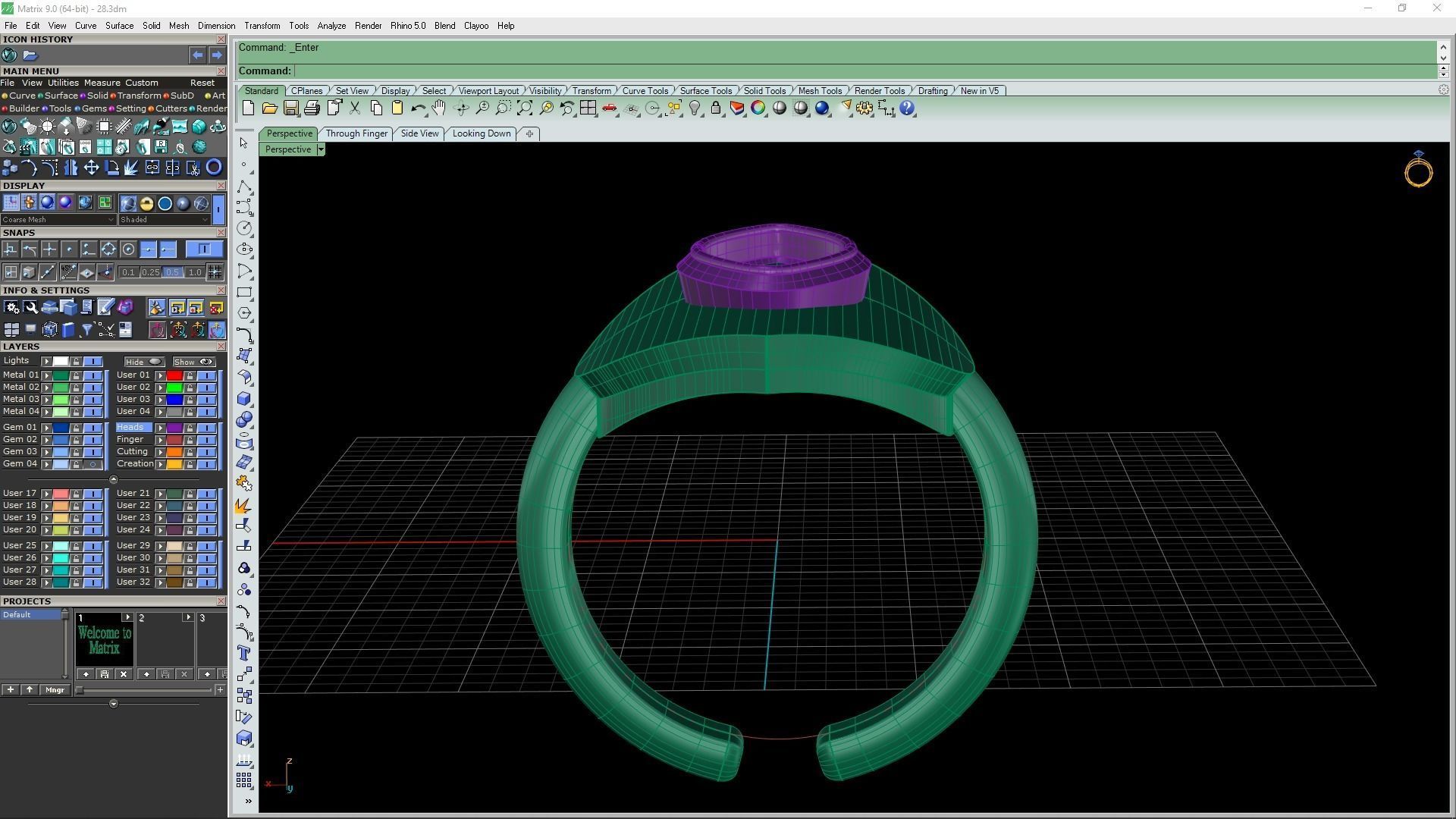Click Hide button in Layers panel

[x=144, y=362]
